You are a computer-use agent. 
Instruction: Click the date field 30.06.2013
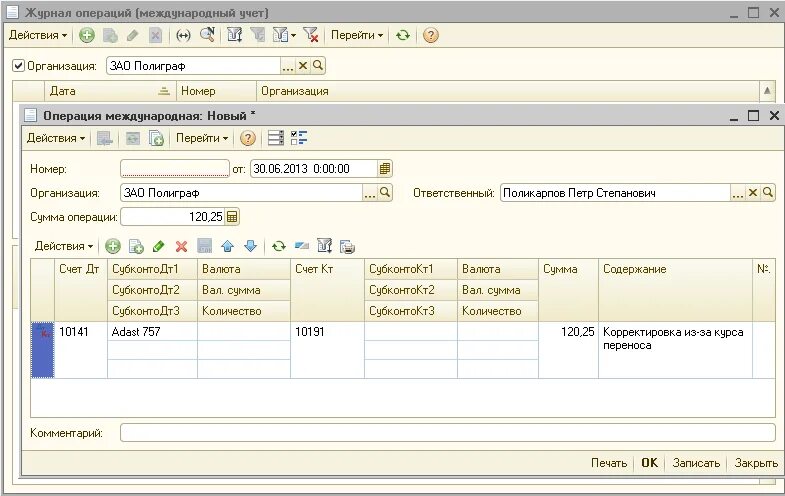click(313, 169)
